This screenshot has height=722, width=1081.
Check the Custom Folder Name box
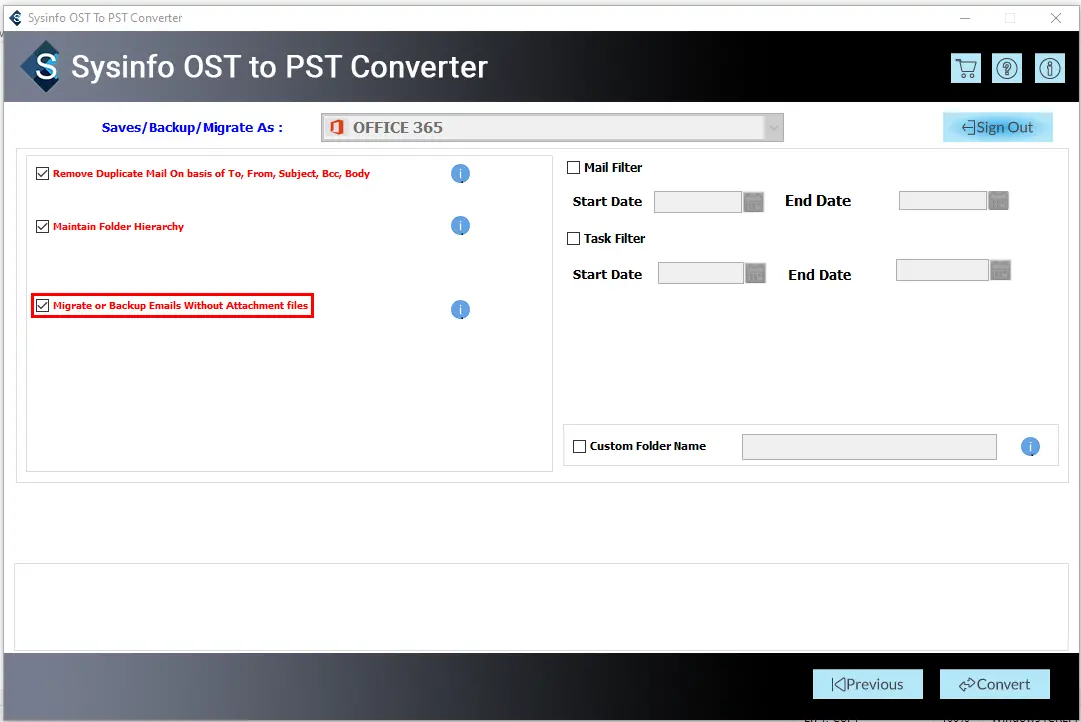point(580,447)
